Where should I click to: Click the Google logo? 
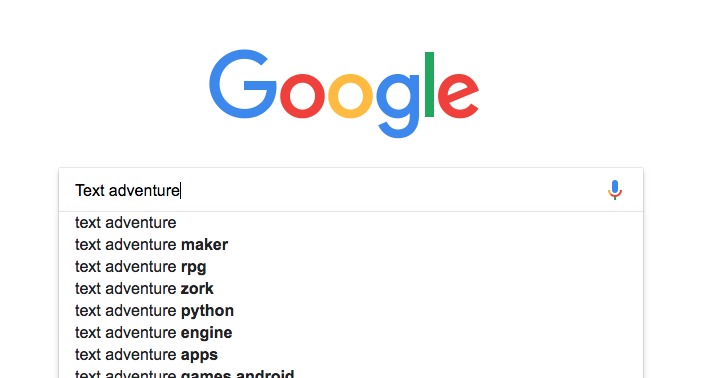pyautogui.click(x=344, y=93)
